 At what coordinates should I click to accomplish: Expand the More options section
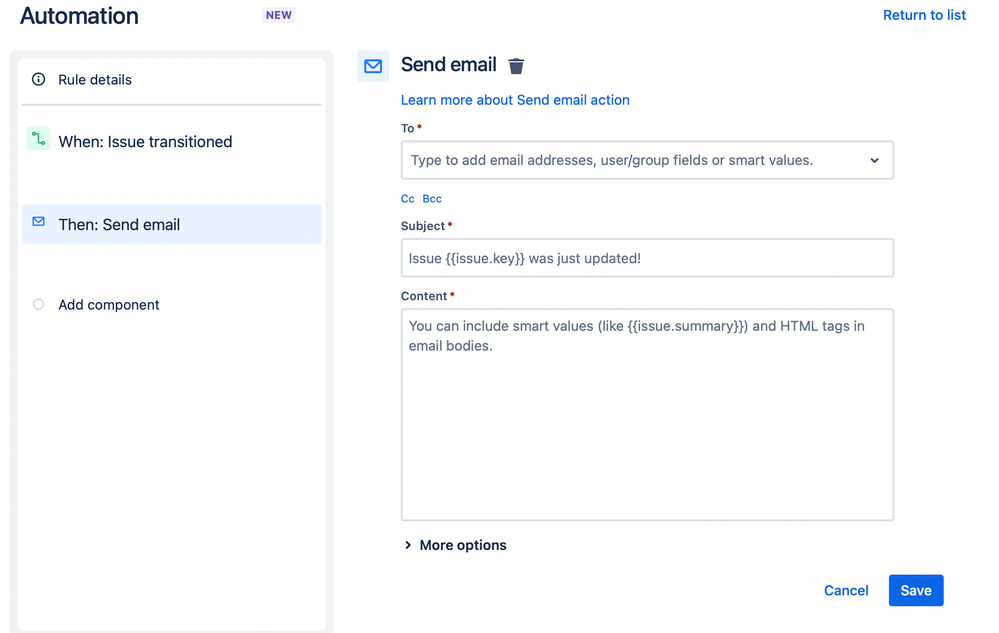coord(456,545)
